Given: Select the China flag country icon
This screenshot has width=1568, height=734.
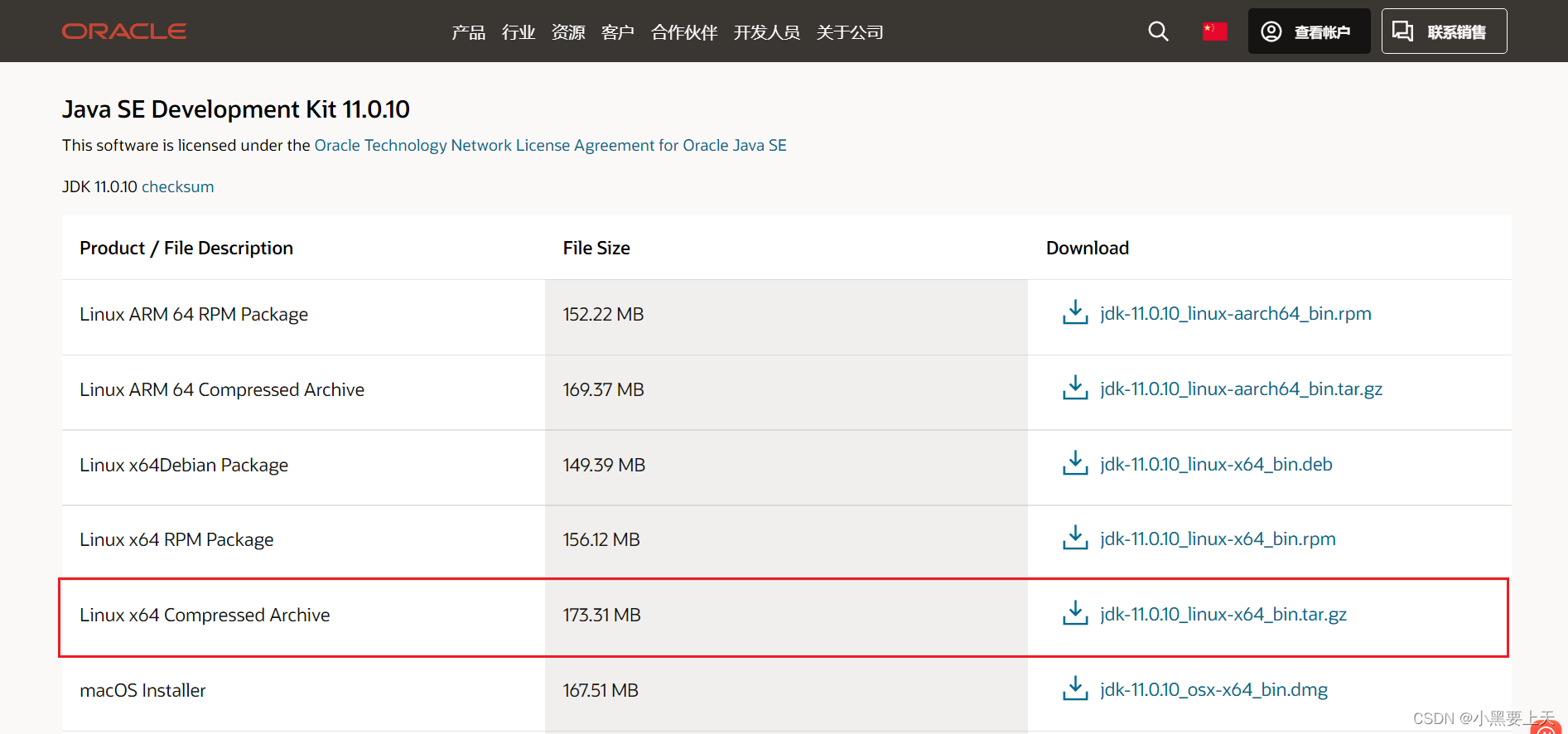Looking at the screenshot, I should pyautogui.click(x=1214, y=31).
